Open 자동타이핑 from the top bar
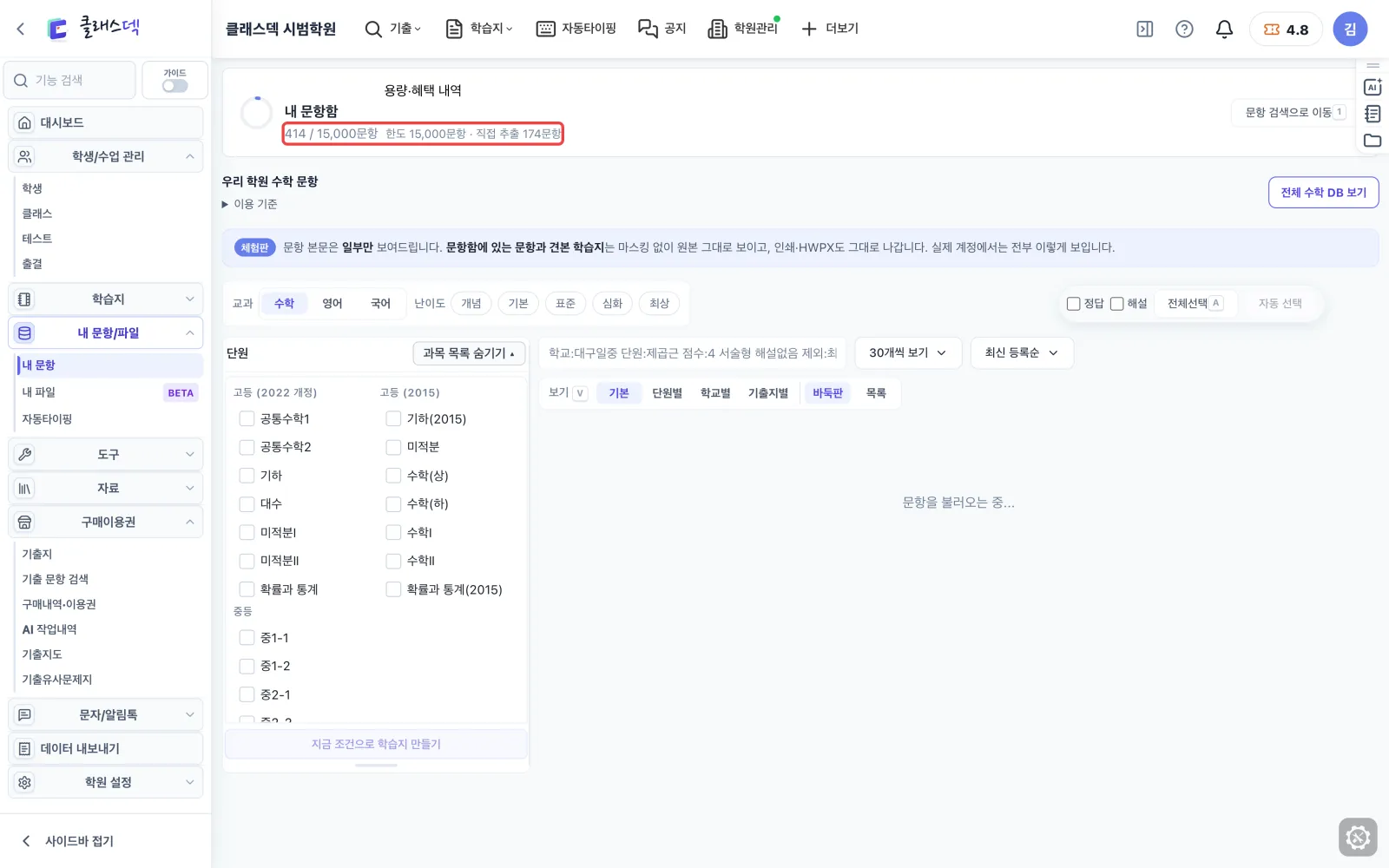The image size is (1389, 868). click(x=576, y=29)
